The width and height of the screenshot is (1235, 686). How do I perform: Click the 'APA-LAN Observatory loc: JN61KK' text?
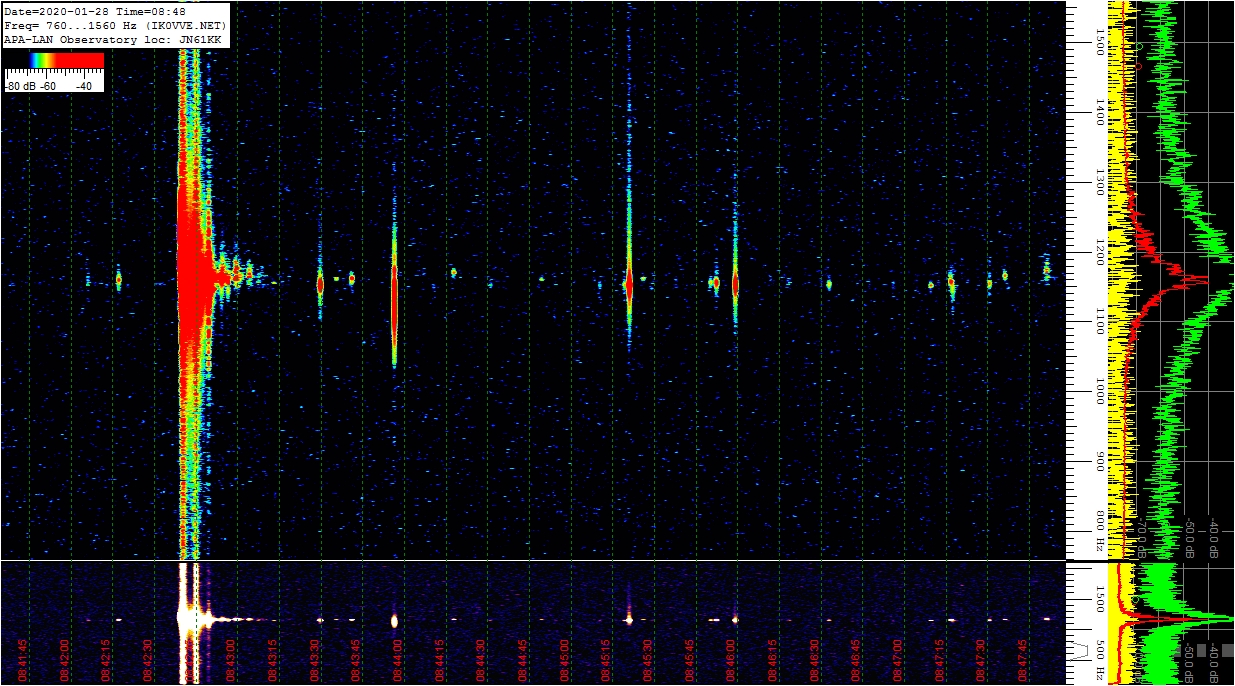tap(112, 38)
